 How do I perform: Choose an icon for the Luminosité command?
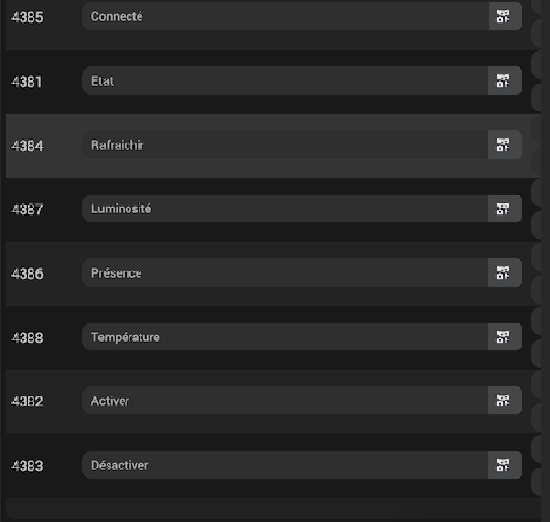(505, 209)
